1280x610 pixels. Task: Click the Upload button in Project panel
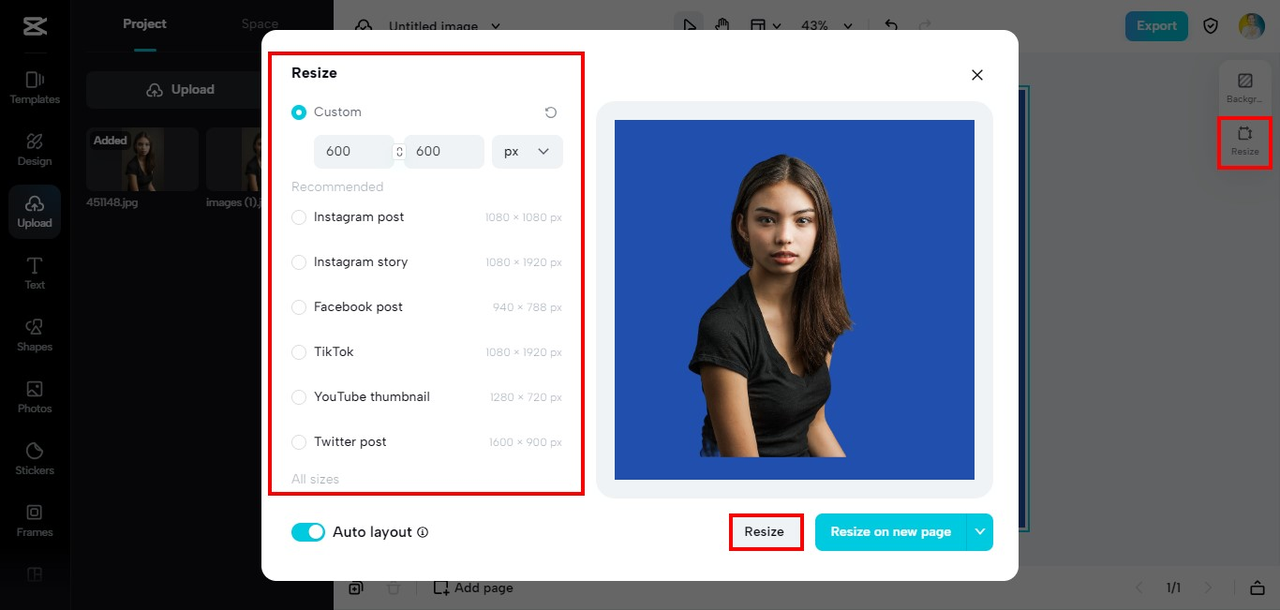coord(180,89)
